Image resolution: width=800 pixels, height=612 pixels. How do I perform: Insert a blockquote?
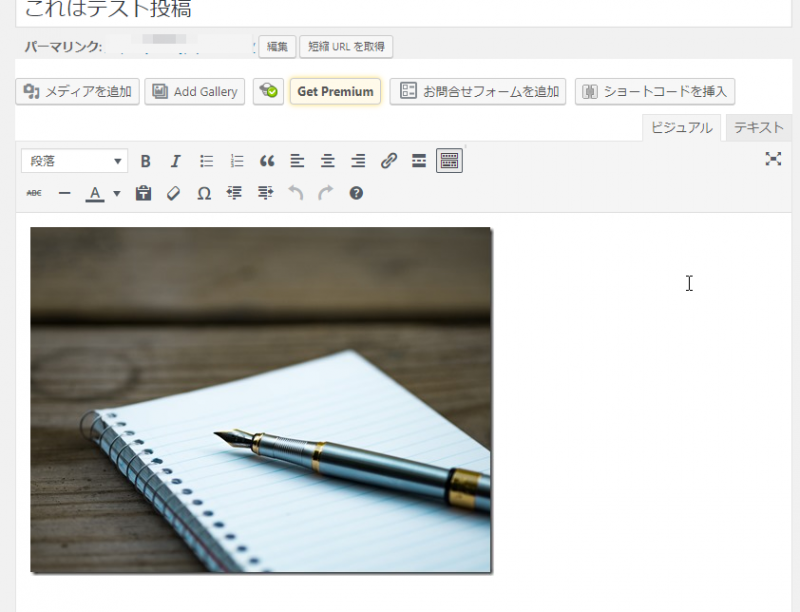(x=267, y=161)
